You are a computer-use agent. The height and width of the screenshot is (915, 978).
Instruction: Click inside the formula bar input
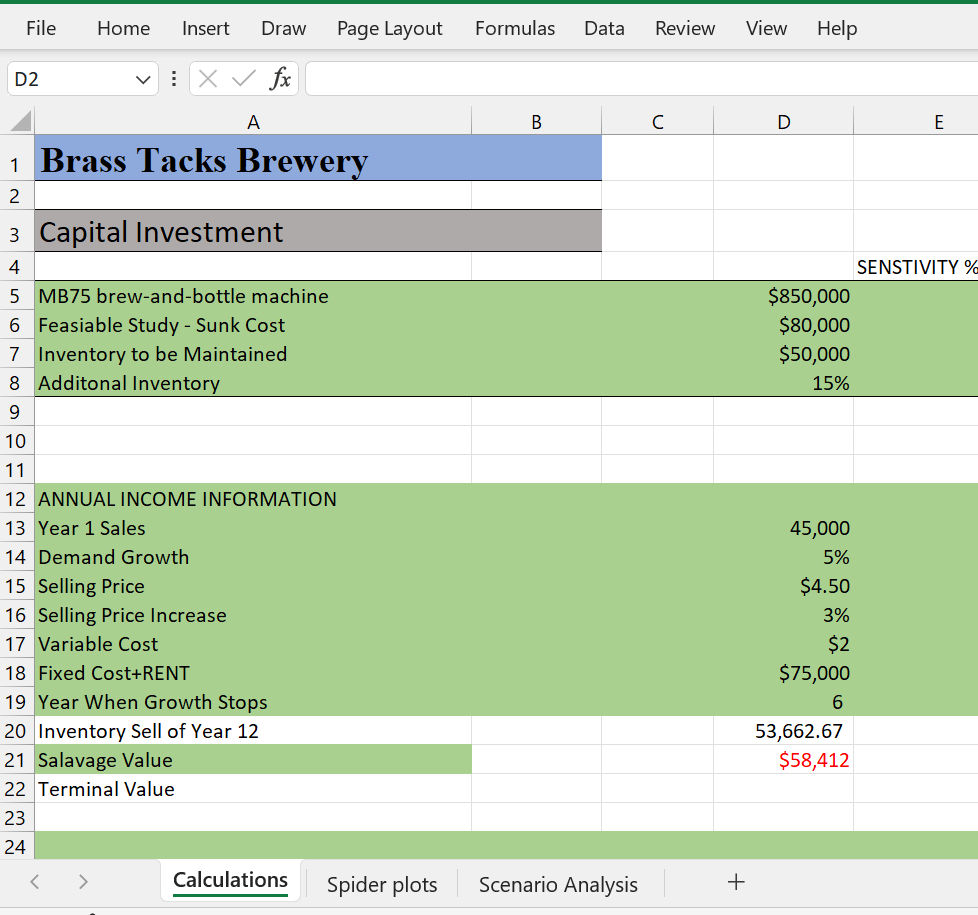click(x=641, y=79)
